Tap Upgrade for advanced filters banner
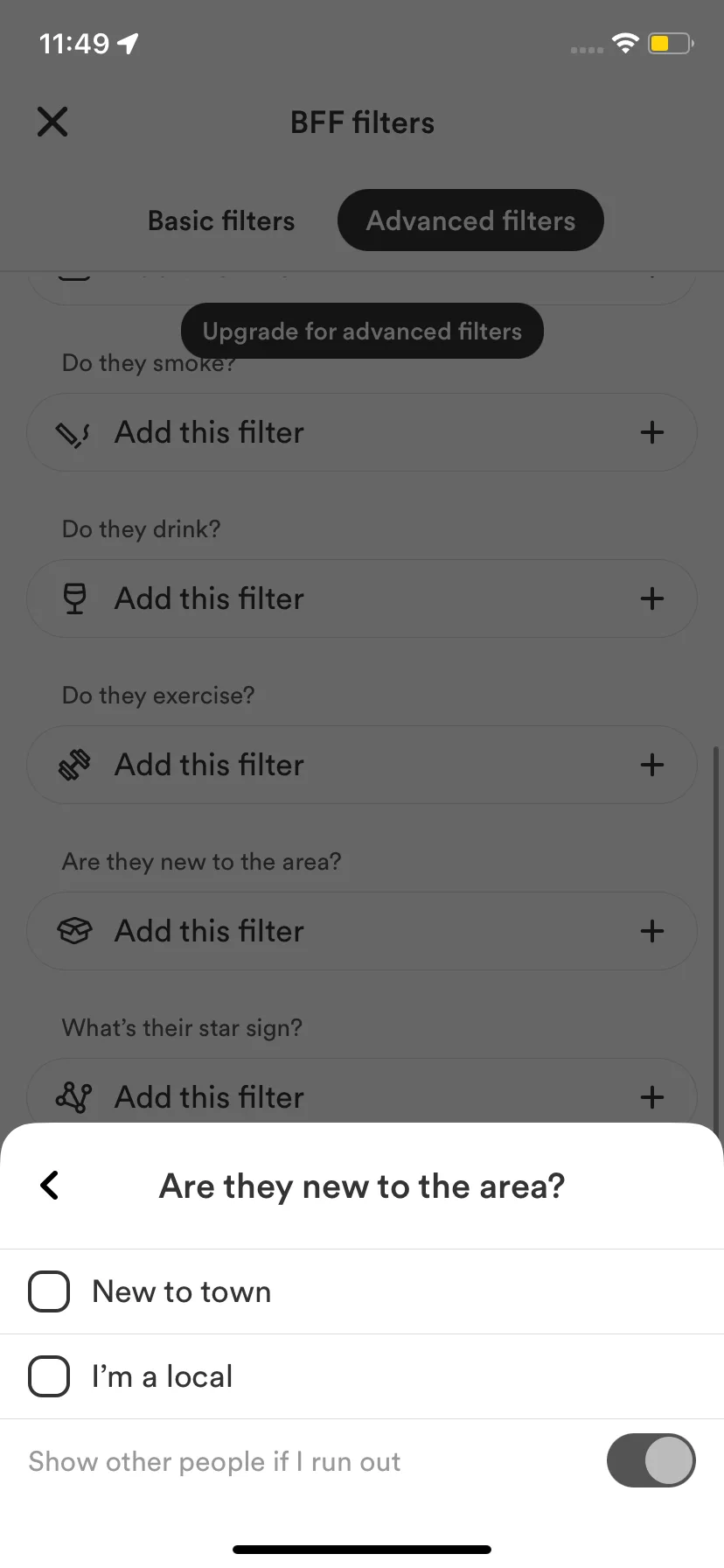724x1568 pixels. click(x=362, y=331)
